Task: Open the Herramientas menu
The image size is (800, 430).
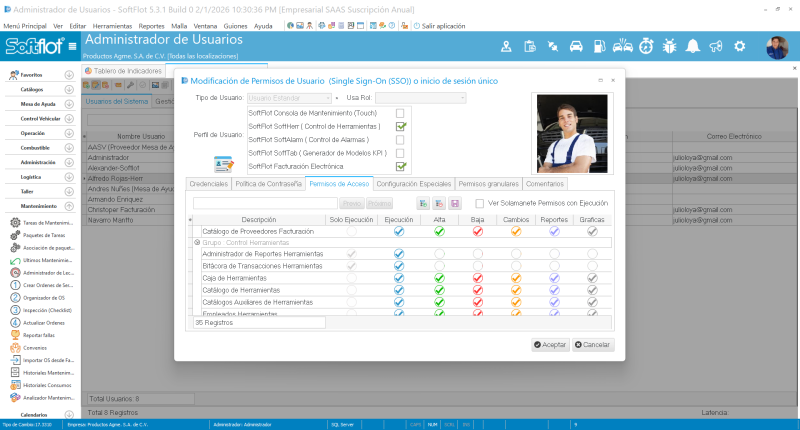Action: 112,26
